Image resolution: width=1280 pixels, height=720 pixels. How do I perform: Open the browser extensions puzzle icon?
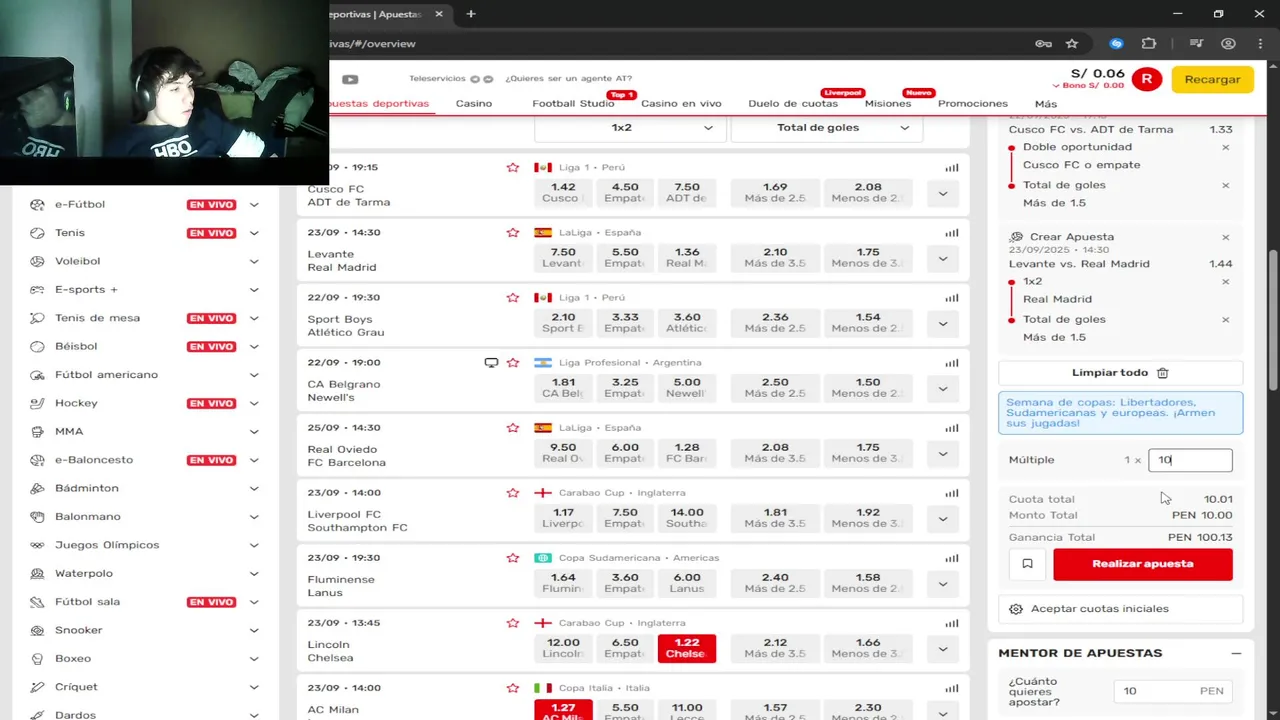coord(1149,43)
